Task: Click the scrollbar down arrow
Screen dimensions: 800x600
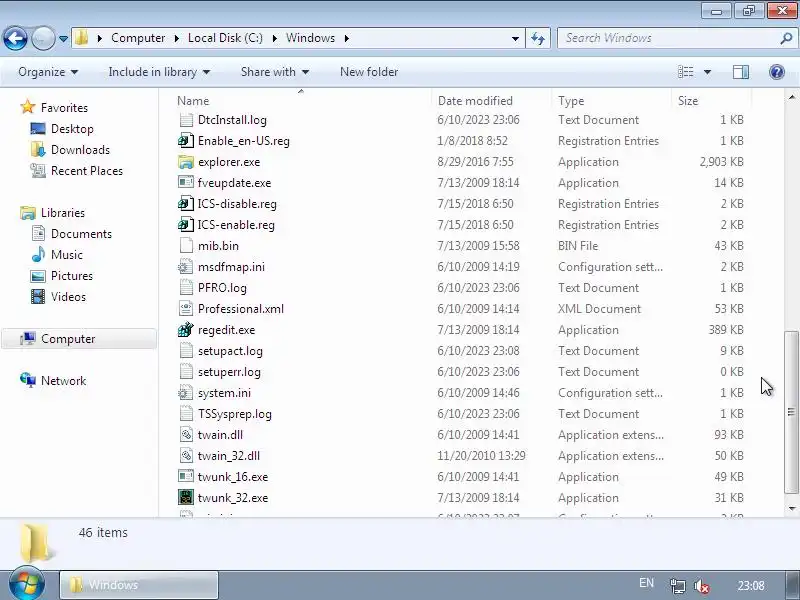Action: click(791, 508)
